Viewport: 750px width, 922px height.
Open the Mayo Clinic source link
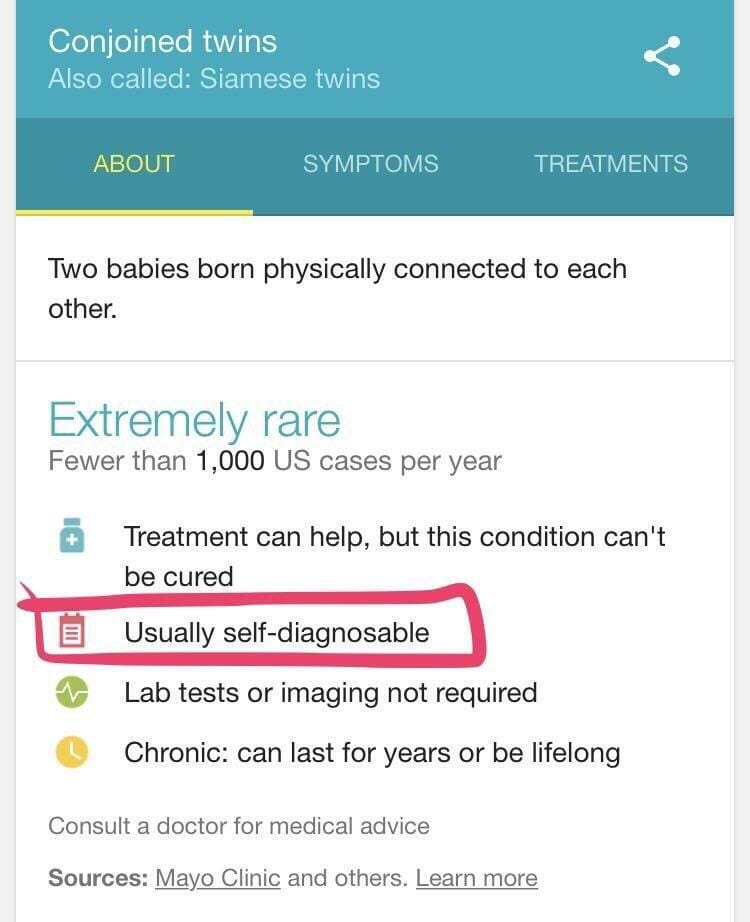[x=217, y=878]
